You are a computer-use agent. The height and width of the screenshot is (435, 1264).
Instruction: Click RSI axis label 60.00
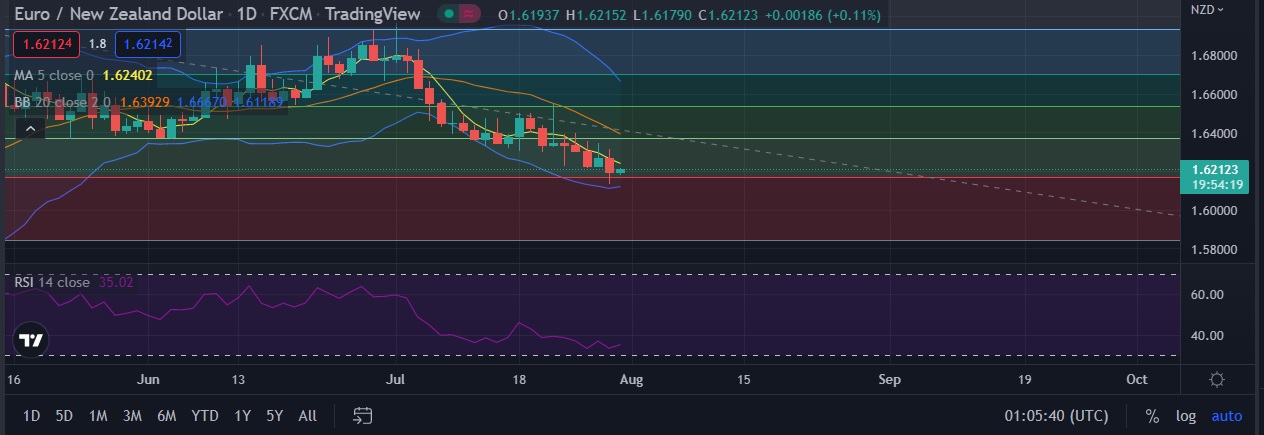(1205, 295)
